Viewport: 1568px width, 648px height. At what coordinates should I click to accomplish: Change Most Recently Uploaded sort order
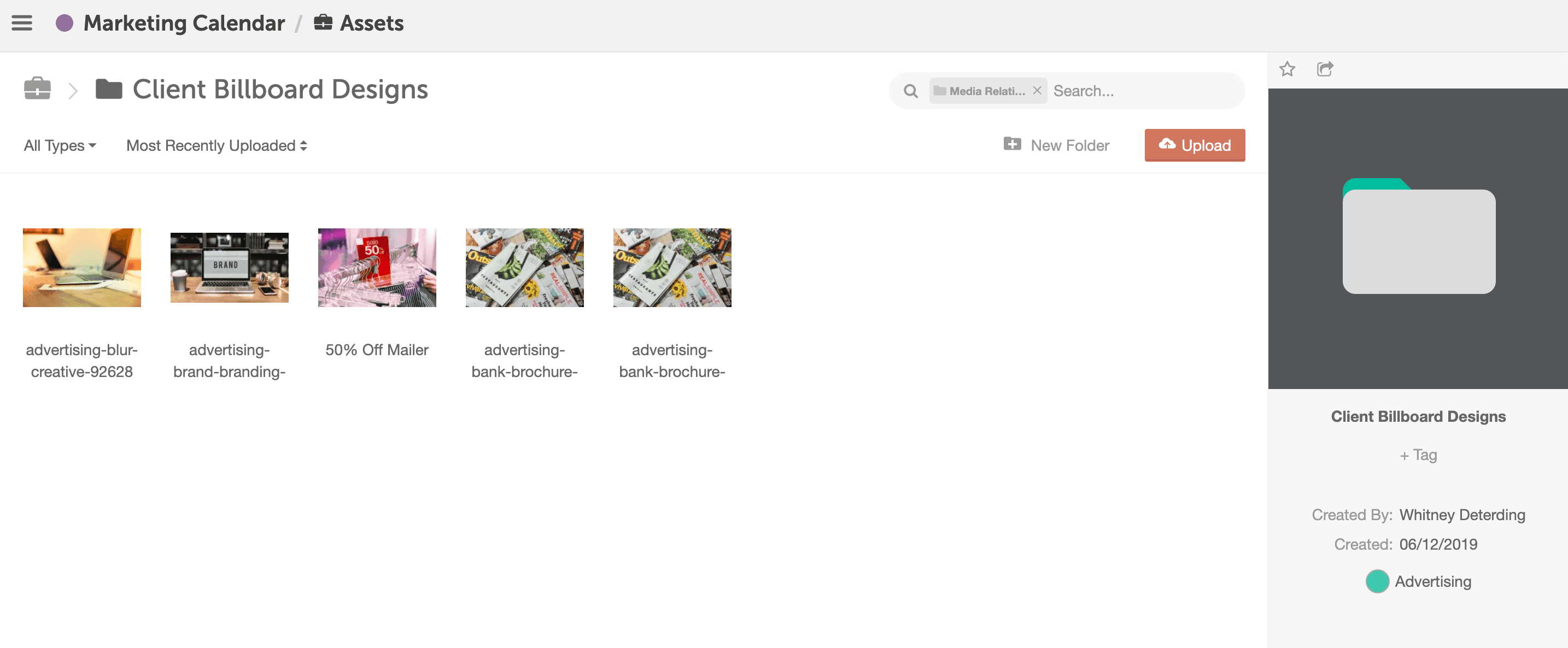coord(216,146)
